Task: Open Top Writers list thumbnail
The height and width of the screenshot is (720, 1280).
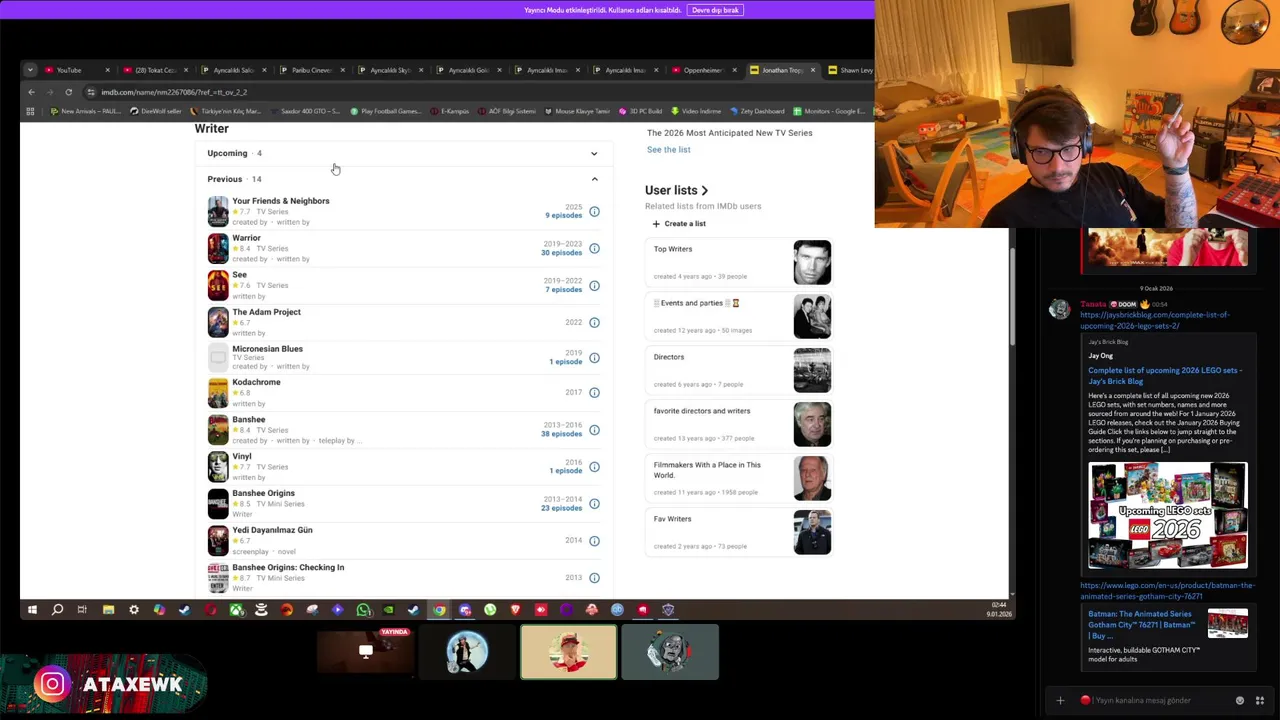Action: pyautogui.click(x=812, y=262)
